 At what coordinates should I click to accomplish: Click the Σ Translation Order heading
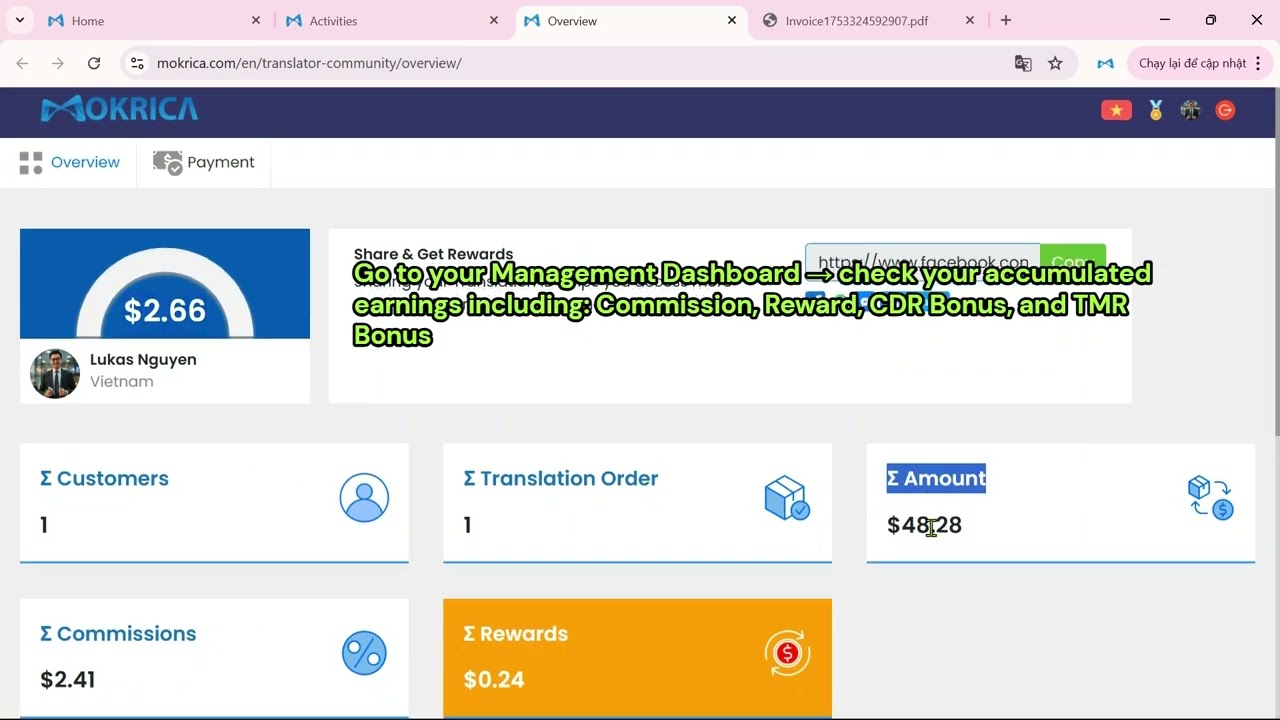pyautogui.click(x=561, y=478)
